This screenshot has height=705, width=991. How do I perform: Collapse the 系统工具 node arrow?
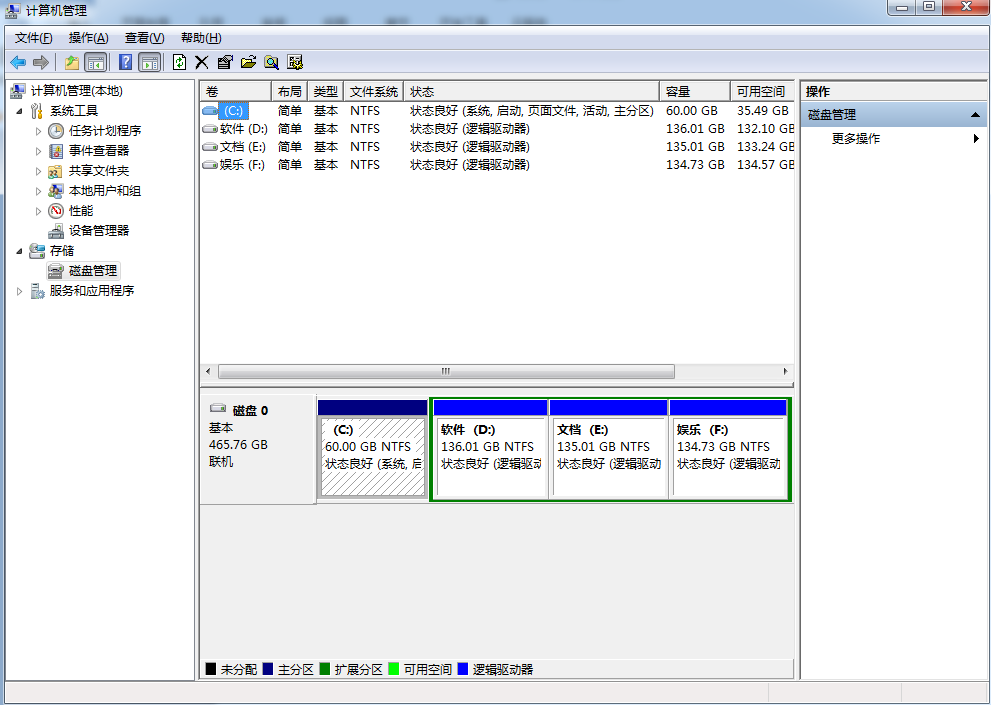click(20, 111)
